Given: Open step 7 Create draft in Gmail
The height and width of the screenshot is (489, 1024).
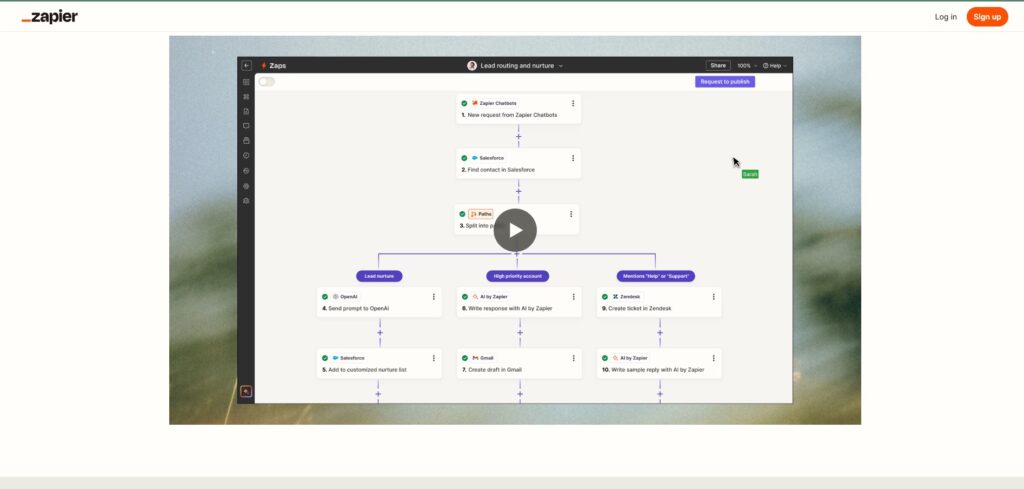Looking at the screenshot, I should 519,364.
